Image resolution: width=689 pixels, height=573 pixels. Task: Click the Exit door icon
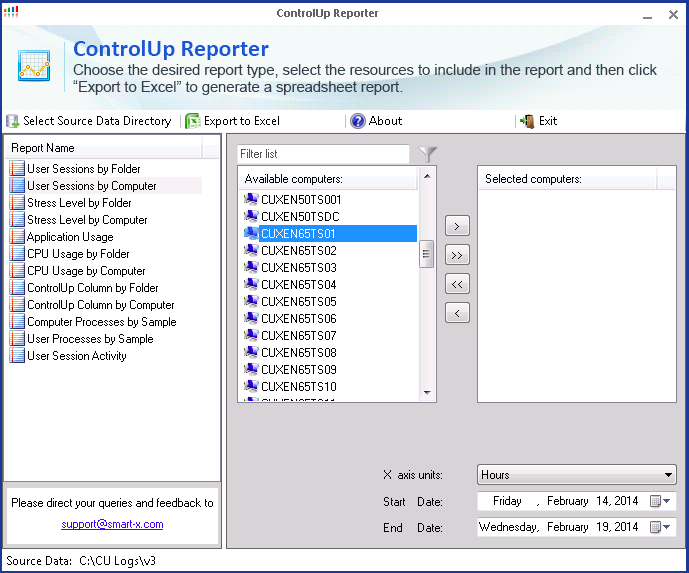pos(527,121)
